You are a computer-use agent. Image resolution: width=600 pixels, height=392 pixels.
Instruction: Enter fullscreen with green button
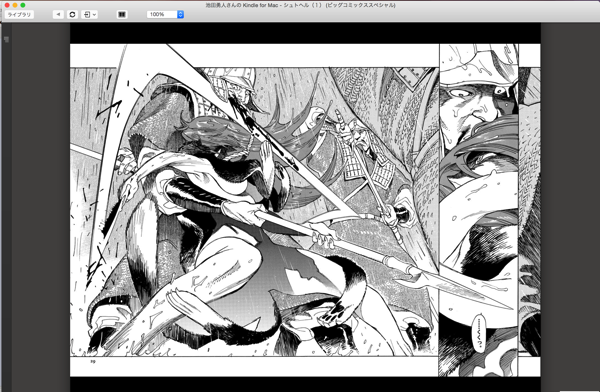click(23, 5)
